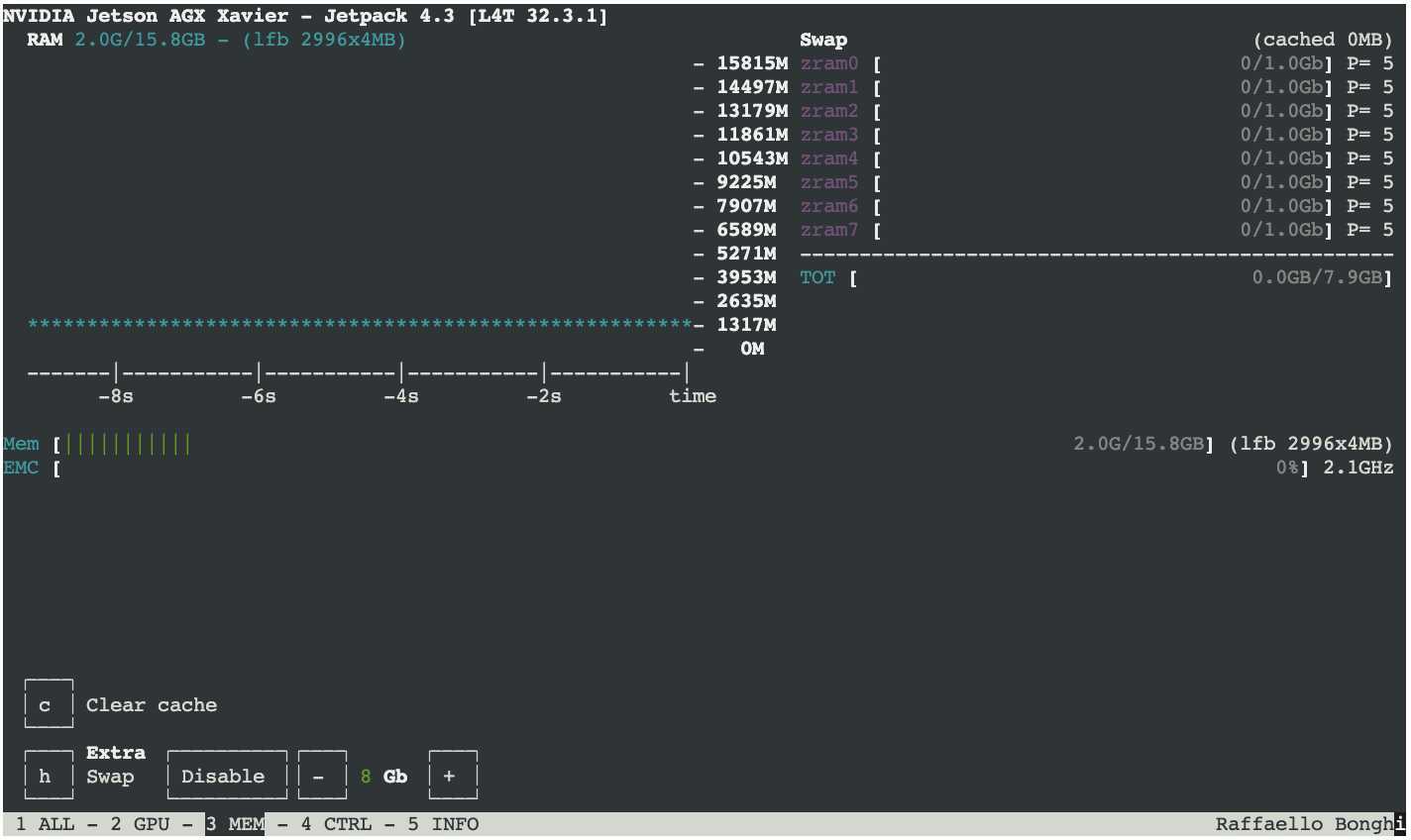Click the -8s time axis marker
This screenshot has height=840, width=1411.
[x=116, y=396]
